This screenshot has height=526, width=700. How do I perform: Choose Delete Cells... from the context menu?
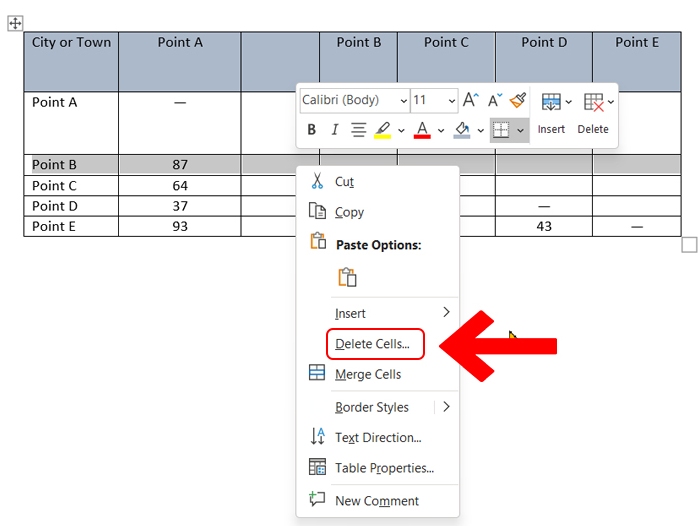coord(372,344)
